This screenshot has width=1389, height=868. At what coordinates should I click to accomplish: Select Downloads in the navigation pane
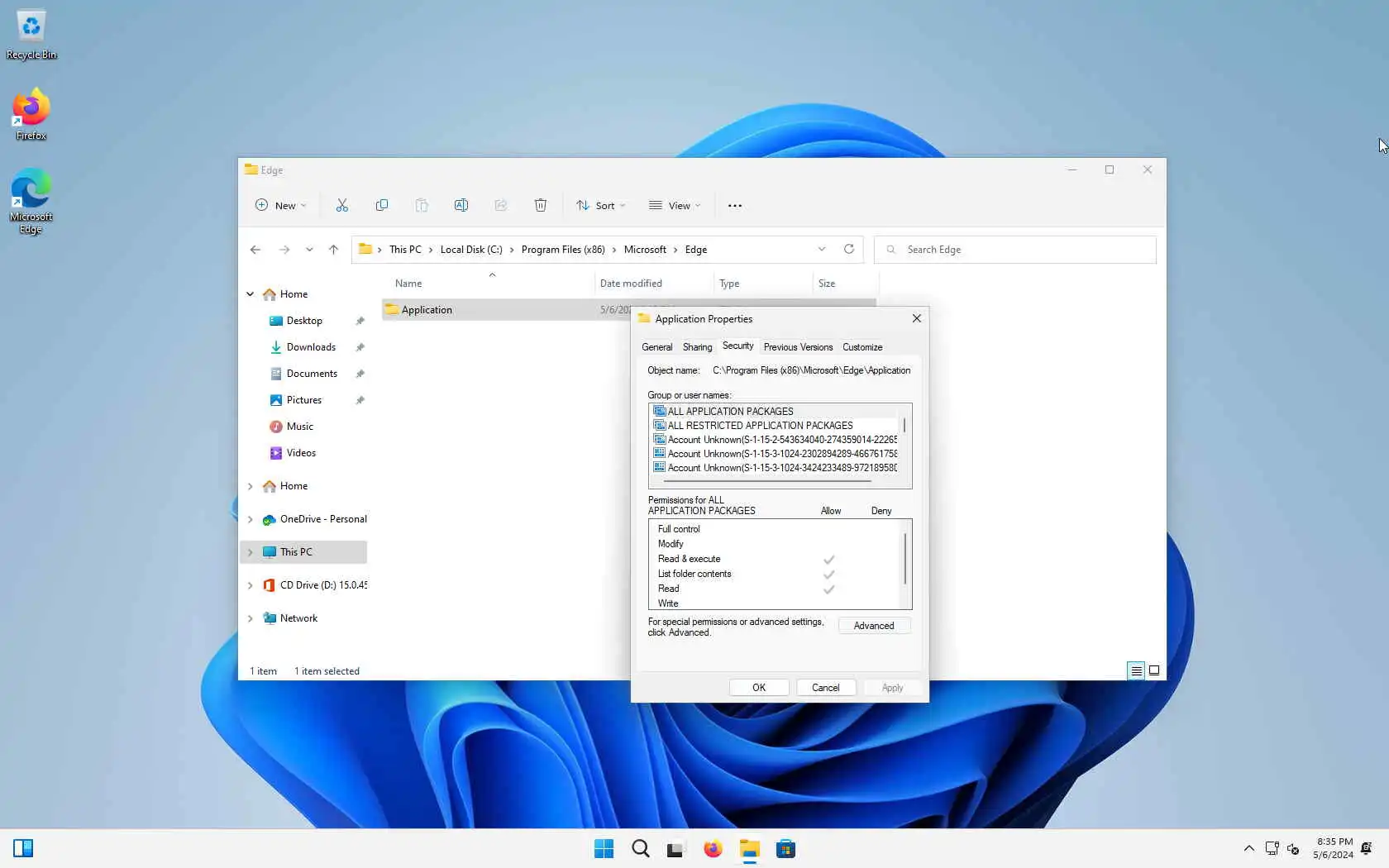[x=311, y=347]
